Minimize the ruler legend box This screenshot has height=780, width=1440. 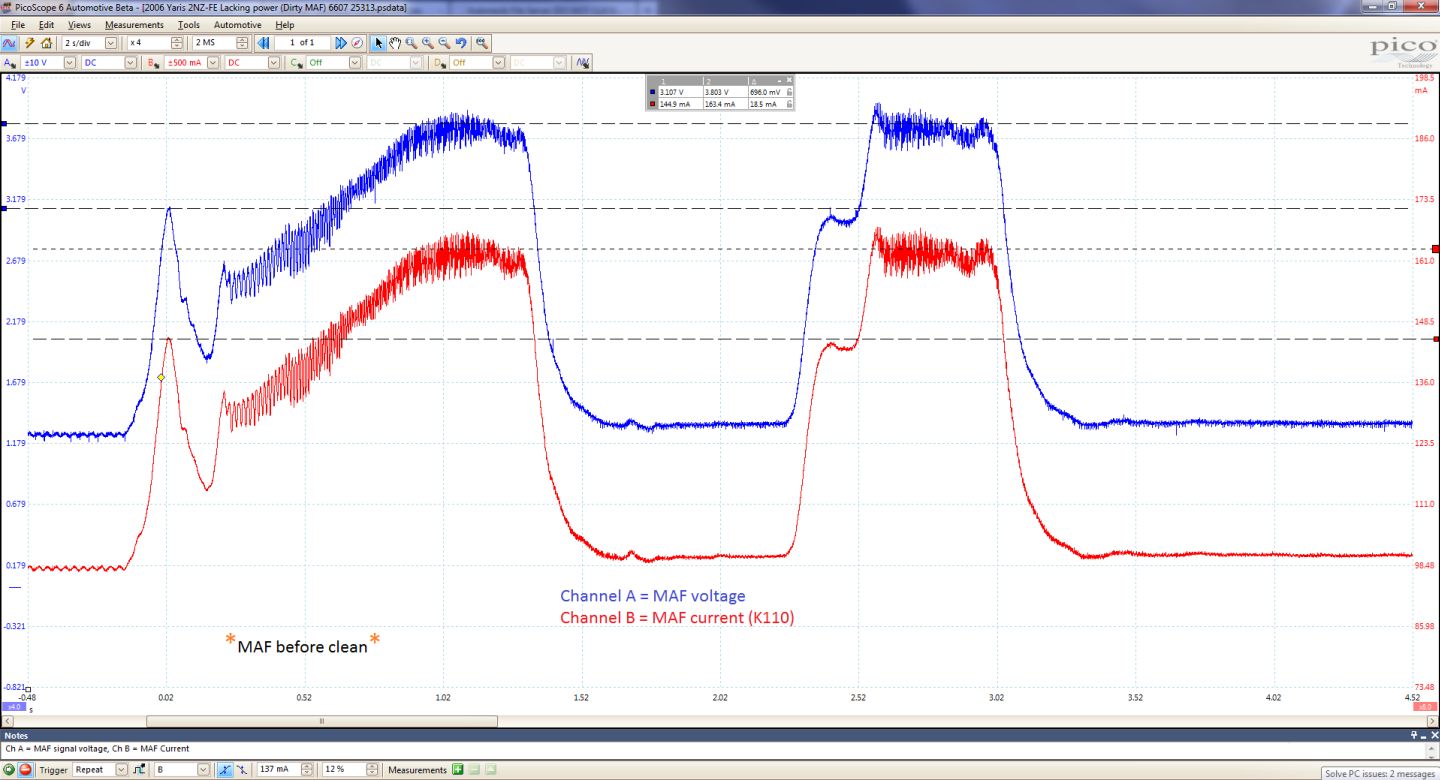(x=779, y=81)
